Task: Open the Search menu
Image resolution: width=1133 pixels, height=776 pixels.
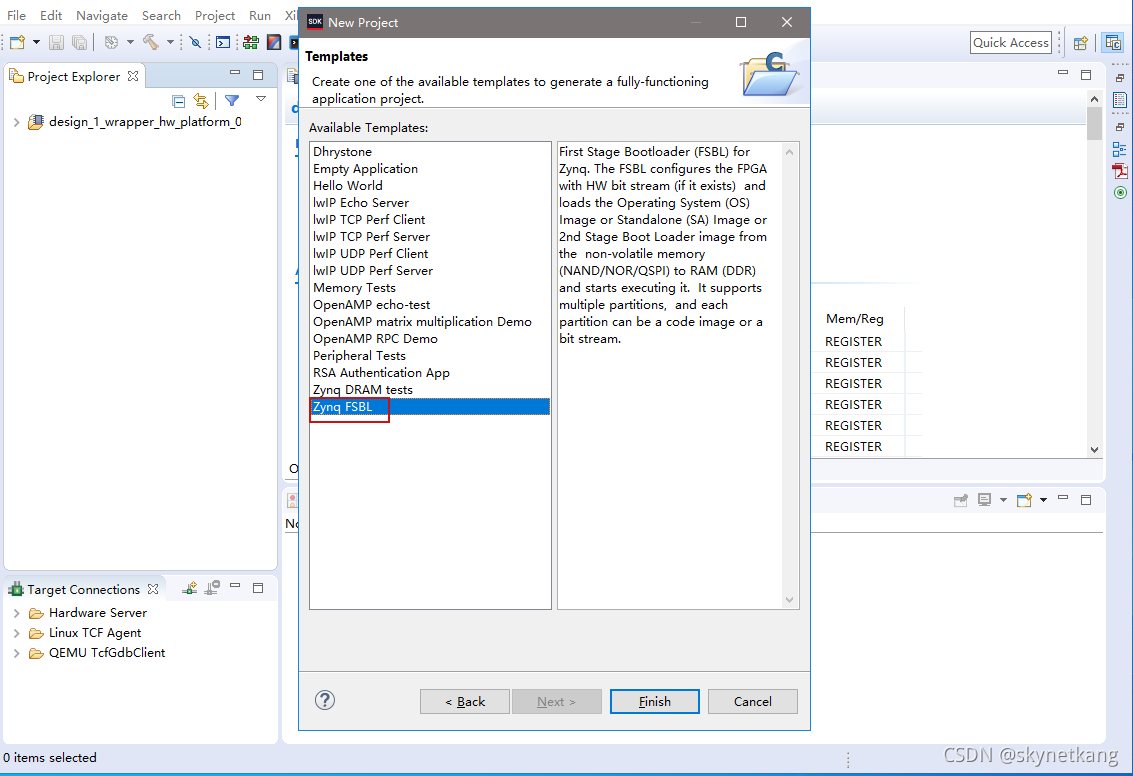Action: tap(161, 15)
